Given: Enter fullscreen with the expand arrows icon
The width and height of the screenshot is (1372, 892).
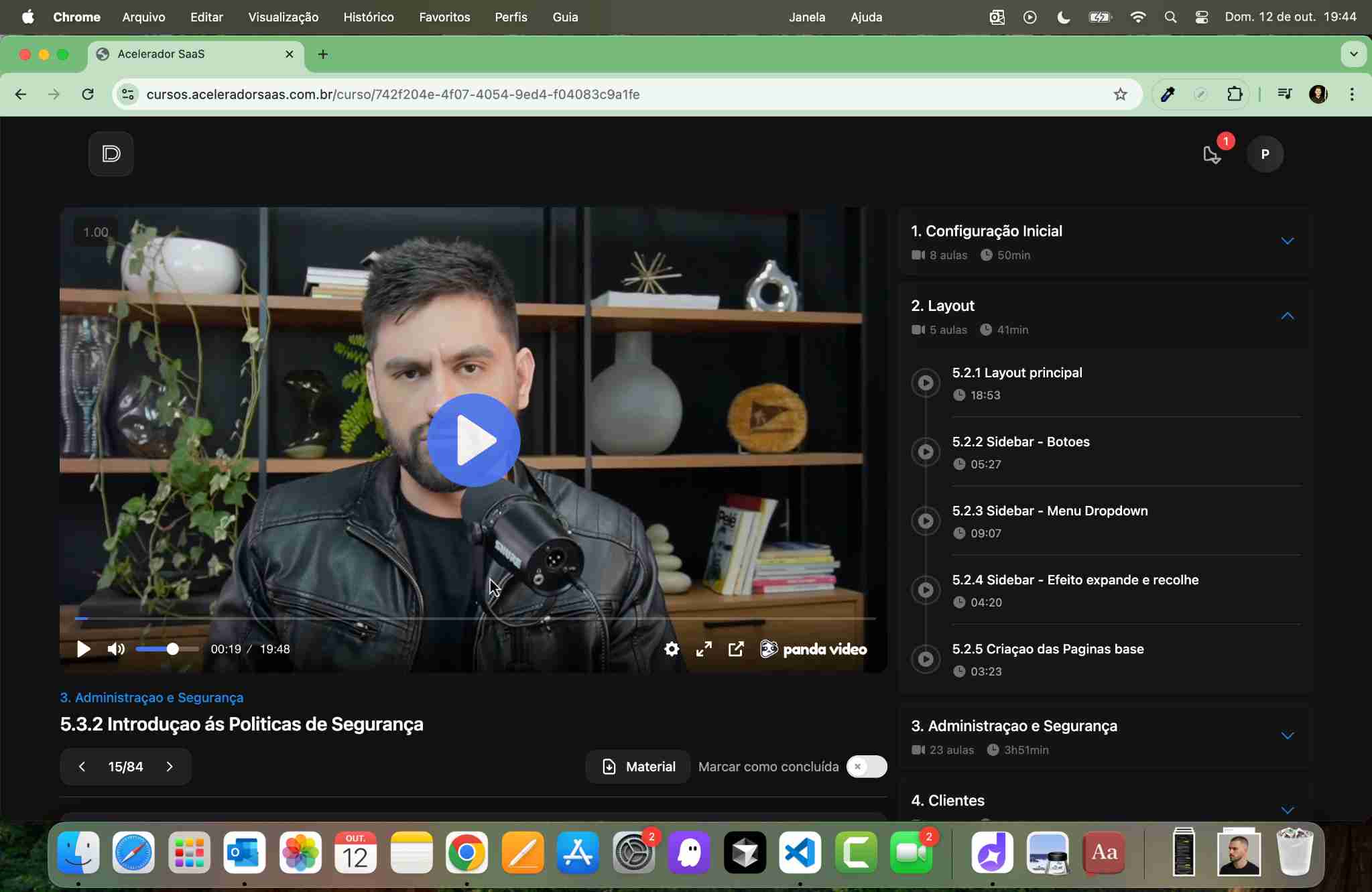Looking at the screenshot, I should [x=704, y=649].
